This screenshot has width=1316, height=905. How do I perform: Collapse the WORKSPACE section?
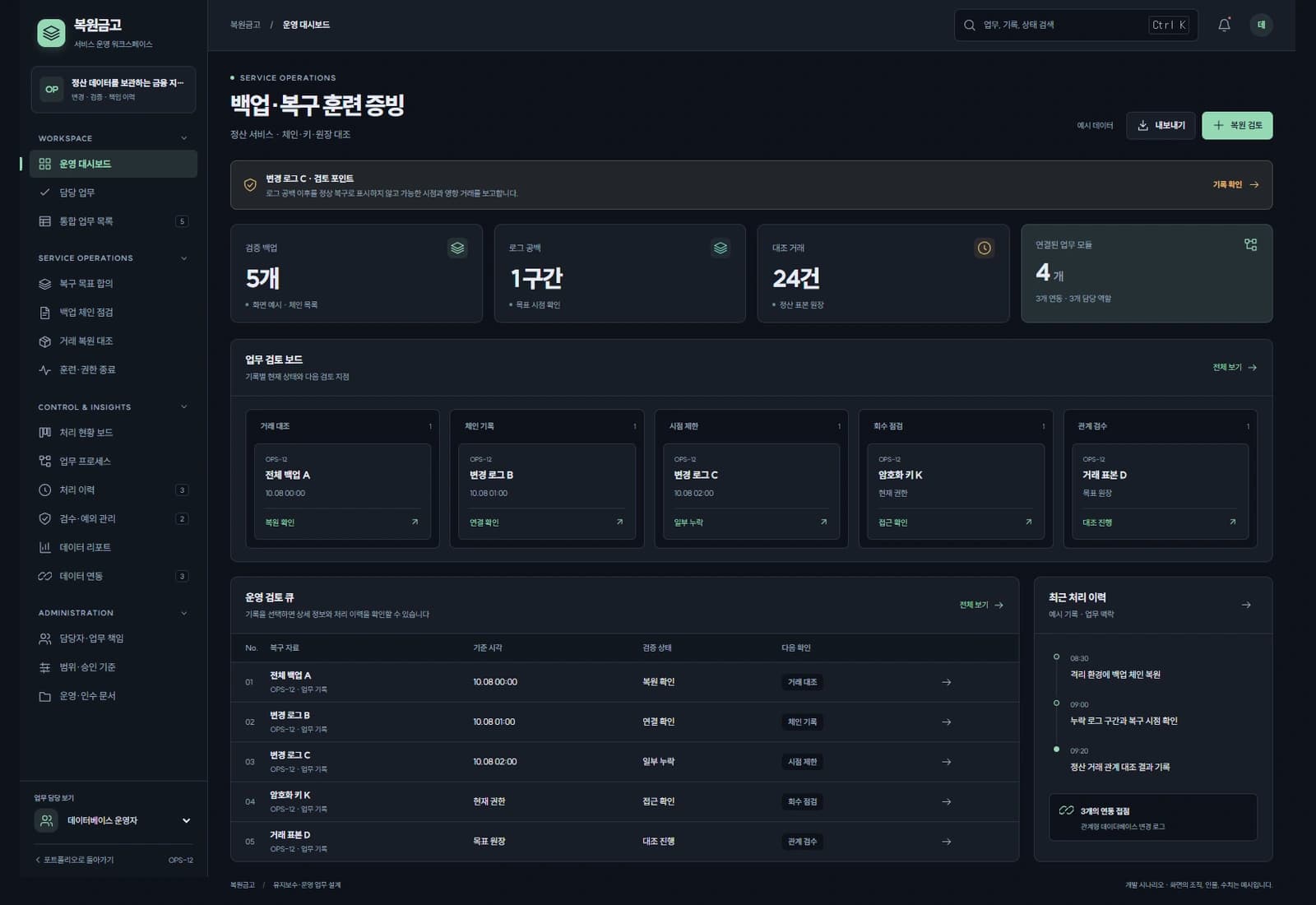coord(183,138)
